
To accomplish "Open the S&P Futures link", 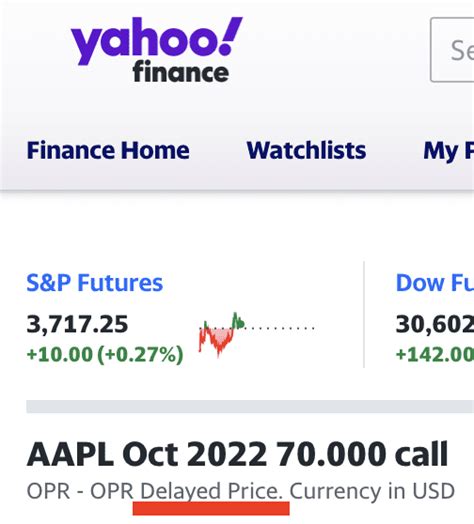I will coord(95,283).
